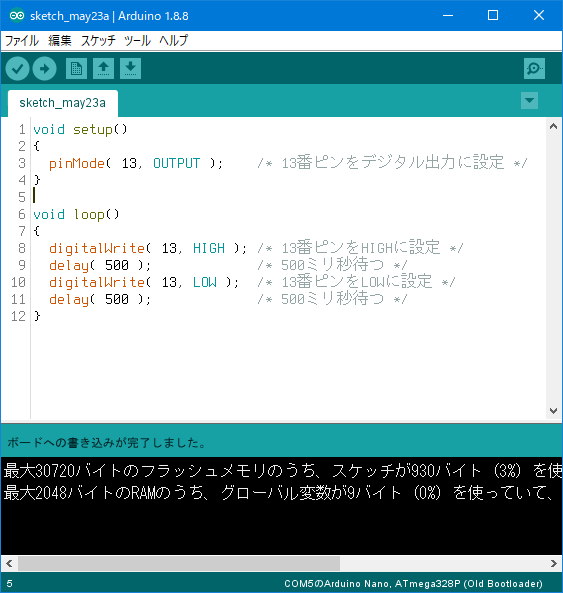
Task: Open the 編集 menu
Action: pos(60,40)
